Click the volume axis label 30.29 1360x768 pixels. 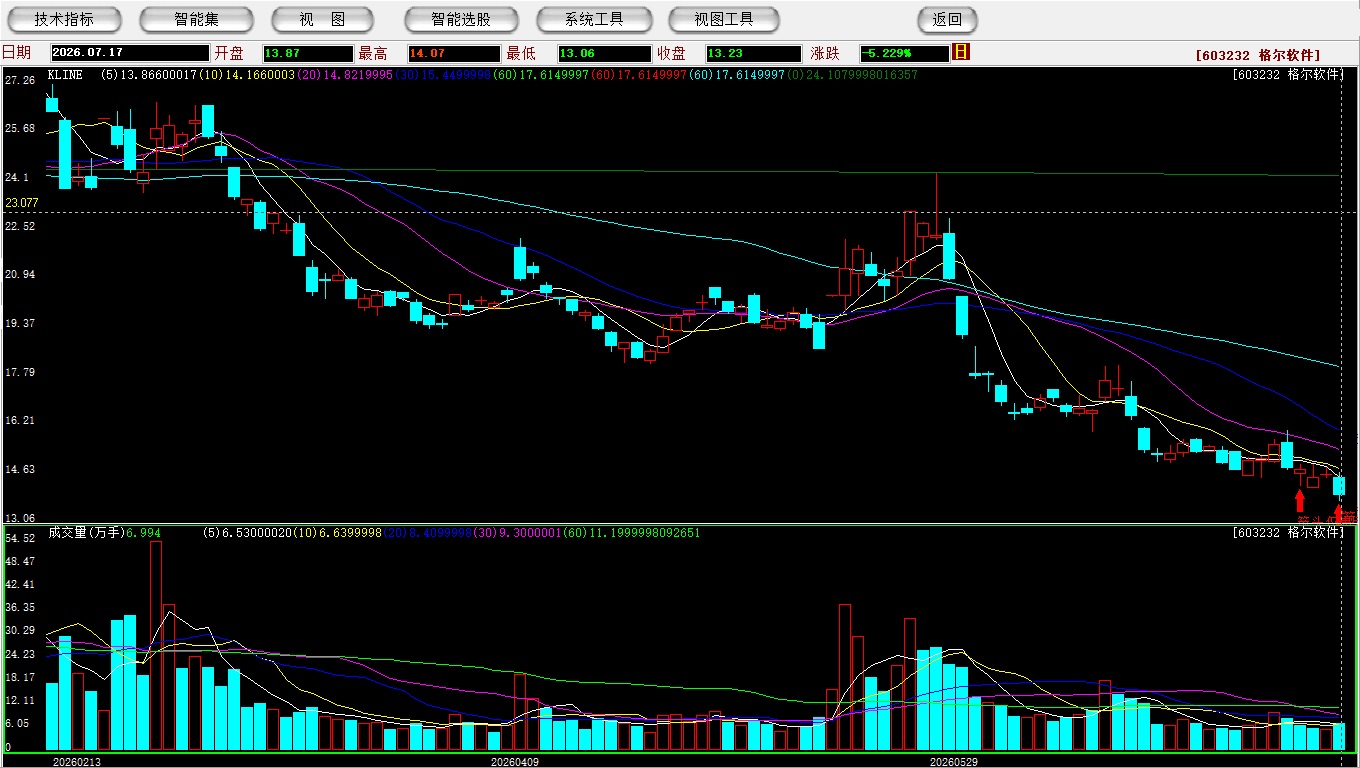[20, 631]
